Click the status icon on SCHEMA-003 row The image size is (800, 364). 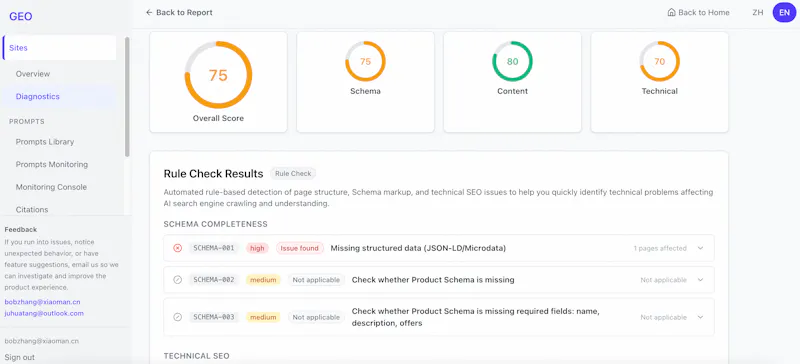178,317
